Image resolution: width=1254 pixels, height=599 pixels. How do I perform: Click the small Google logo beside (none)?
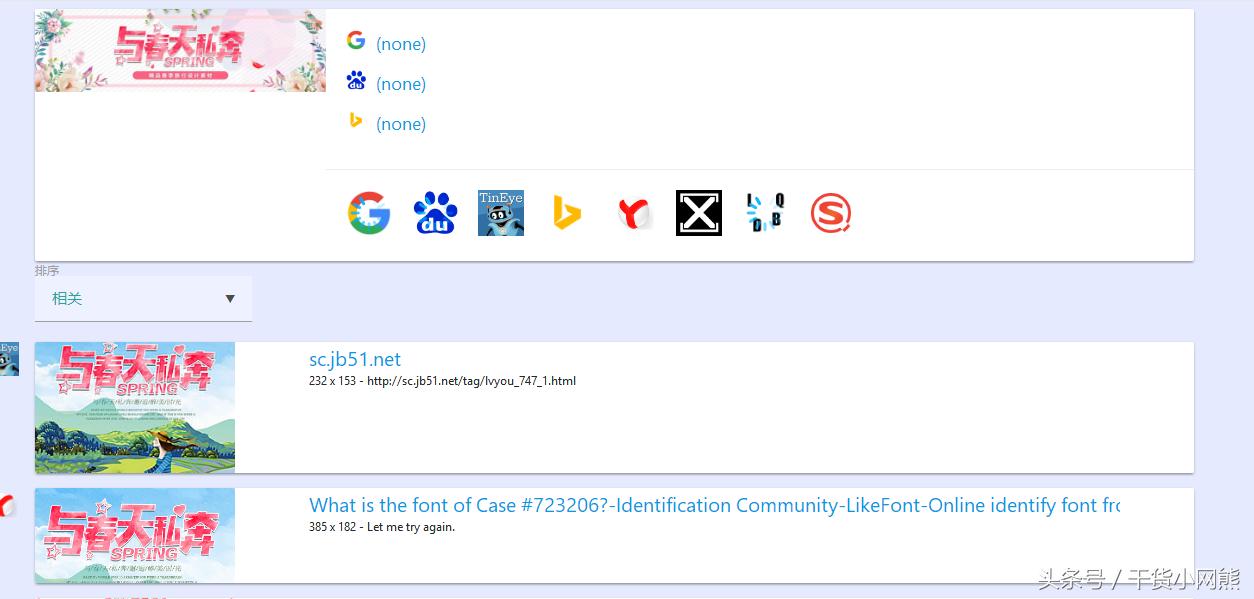356,40
